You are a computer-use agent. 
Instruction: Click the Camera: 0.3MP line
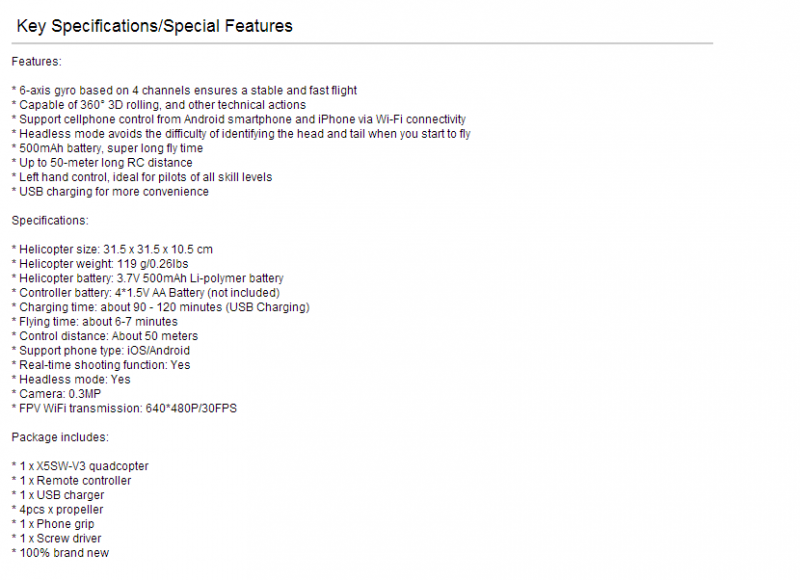pyautogui.click(x=57, y=394)
